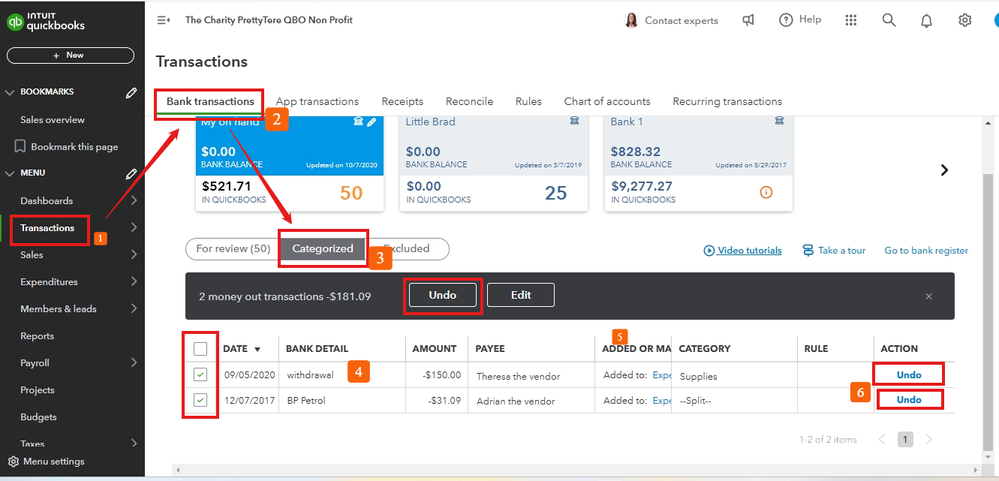Open the search magnifier icon
Image resolution: width=999 pixels, height=481 pixels.
pyautogui.click(x=889, y=20)
